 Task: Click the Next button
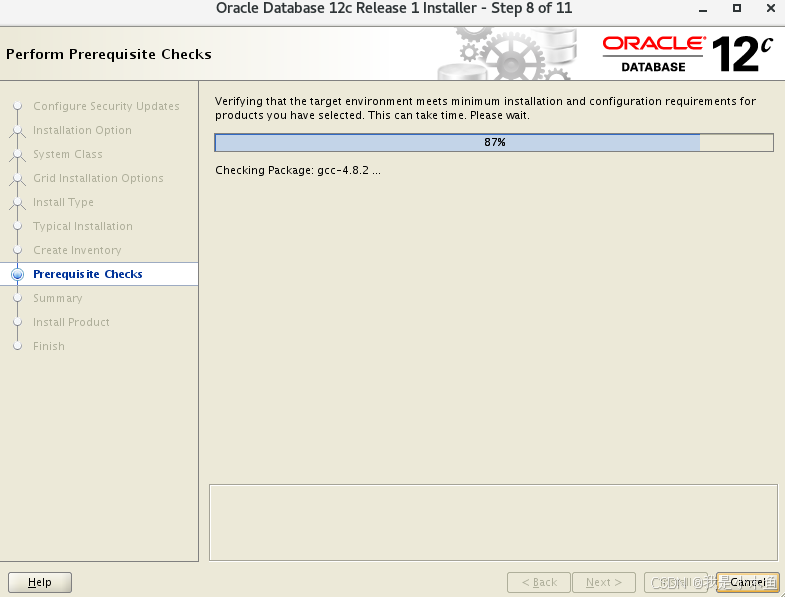pyautogui.click(x=604, y=582)
